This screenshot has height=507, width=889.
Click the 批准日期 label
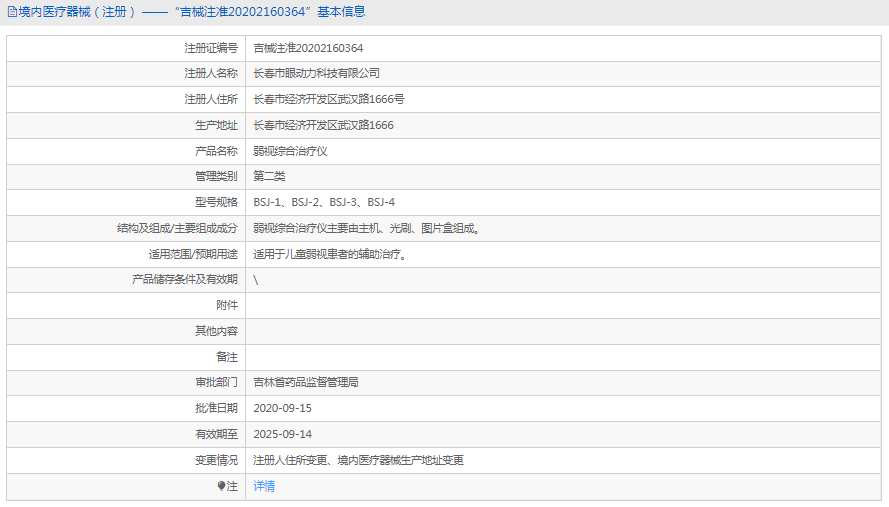217,408
